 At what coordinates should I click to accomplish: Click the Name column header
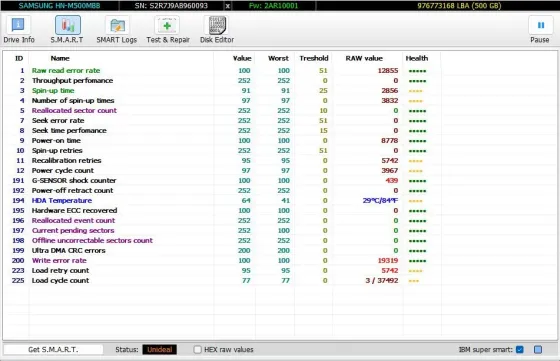(60, 58)
